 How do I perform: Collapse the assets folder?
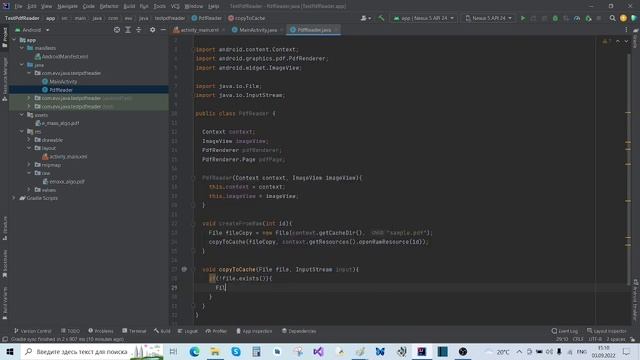(x=22, y=115)
